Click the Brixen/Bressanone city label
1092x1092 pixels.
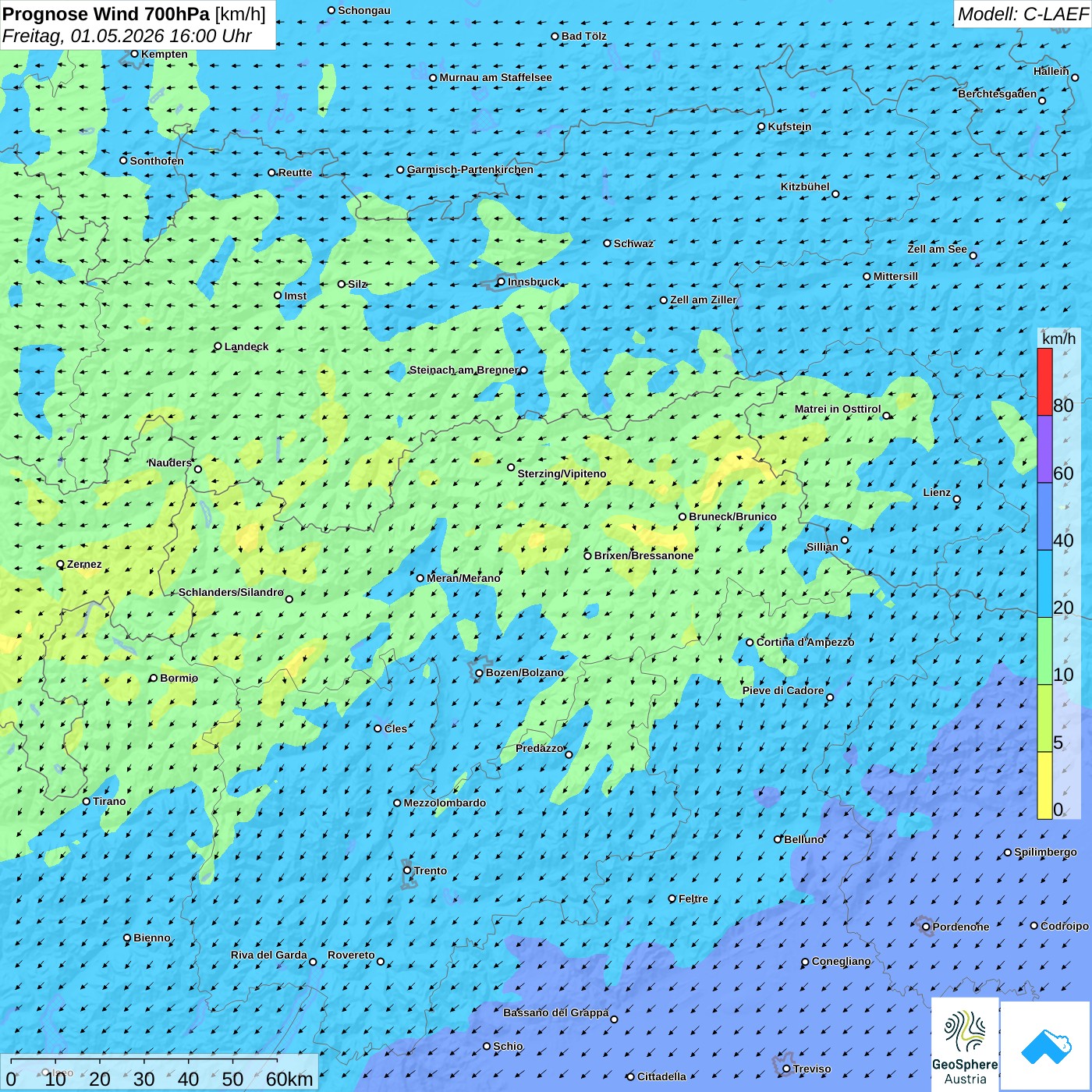(x=643, y=555)
